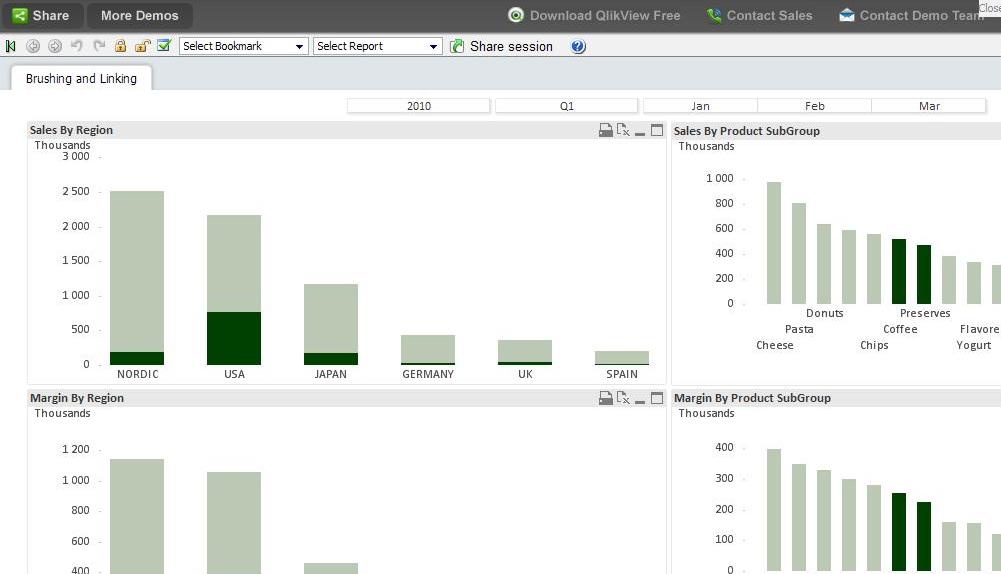1001x574 pixels.
Task: Click USA dark green bar segment
Action: pyautogui.click(x=234, y=338)
